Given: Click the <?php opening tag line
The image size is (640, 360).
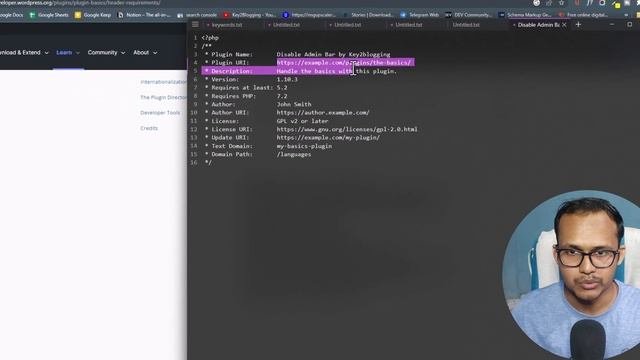Looking at the screenshot, I should 210,38.
